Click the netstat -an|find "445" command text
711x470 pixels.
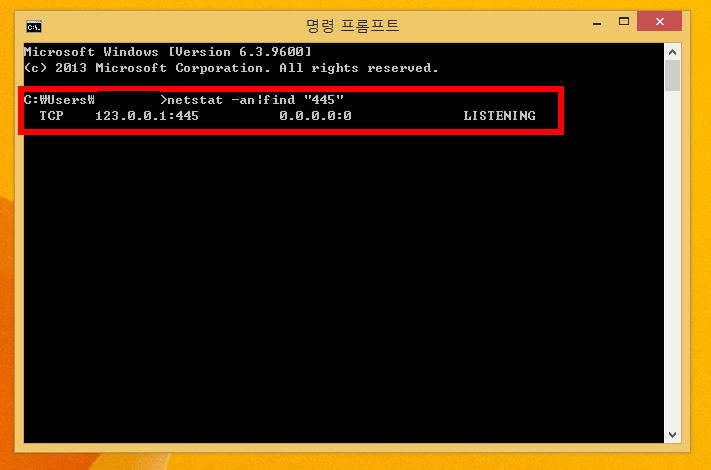click(x=256, y=100)
